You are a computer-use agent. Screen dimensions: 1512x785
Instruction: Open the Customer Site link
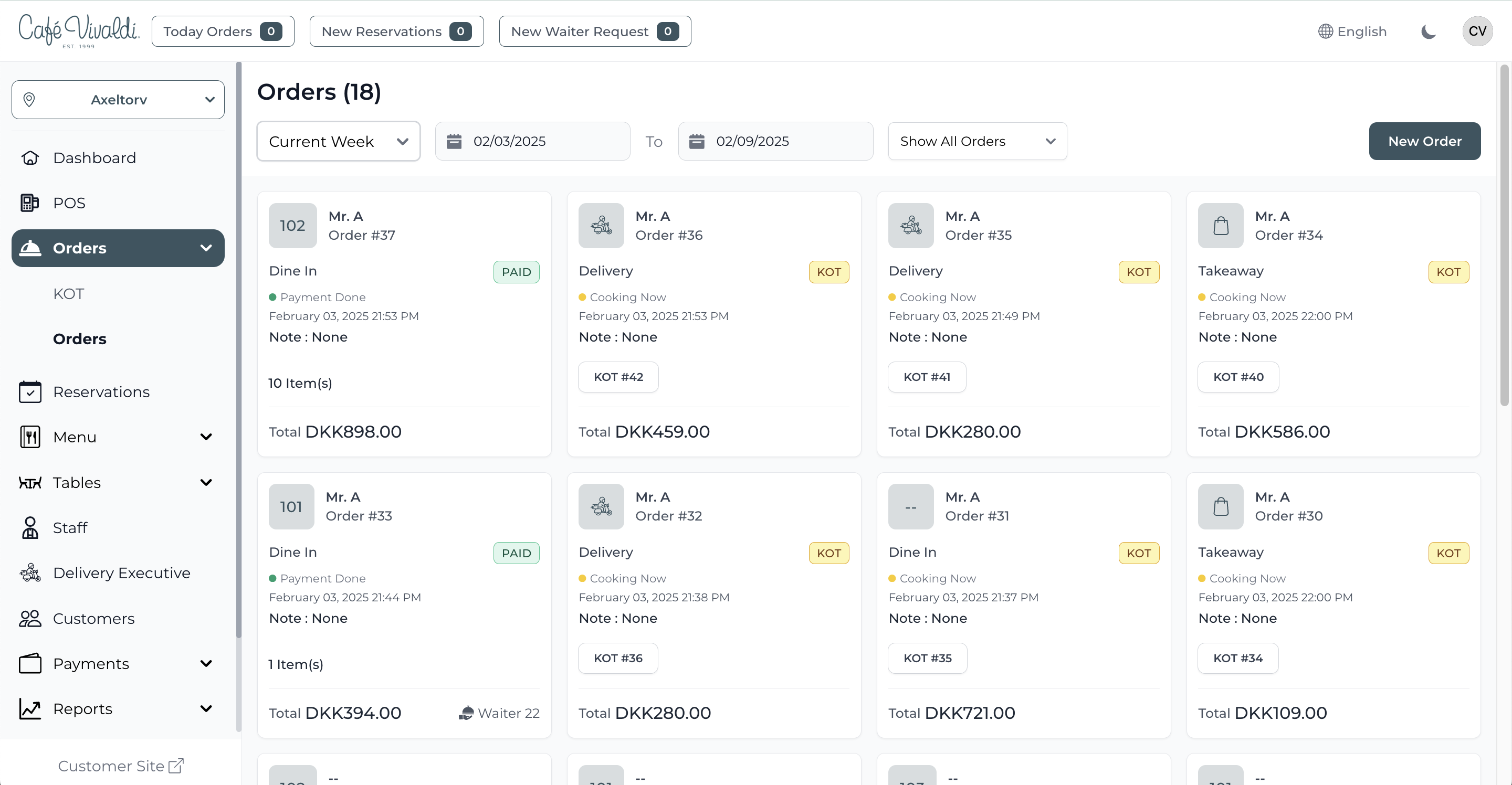120,766
